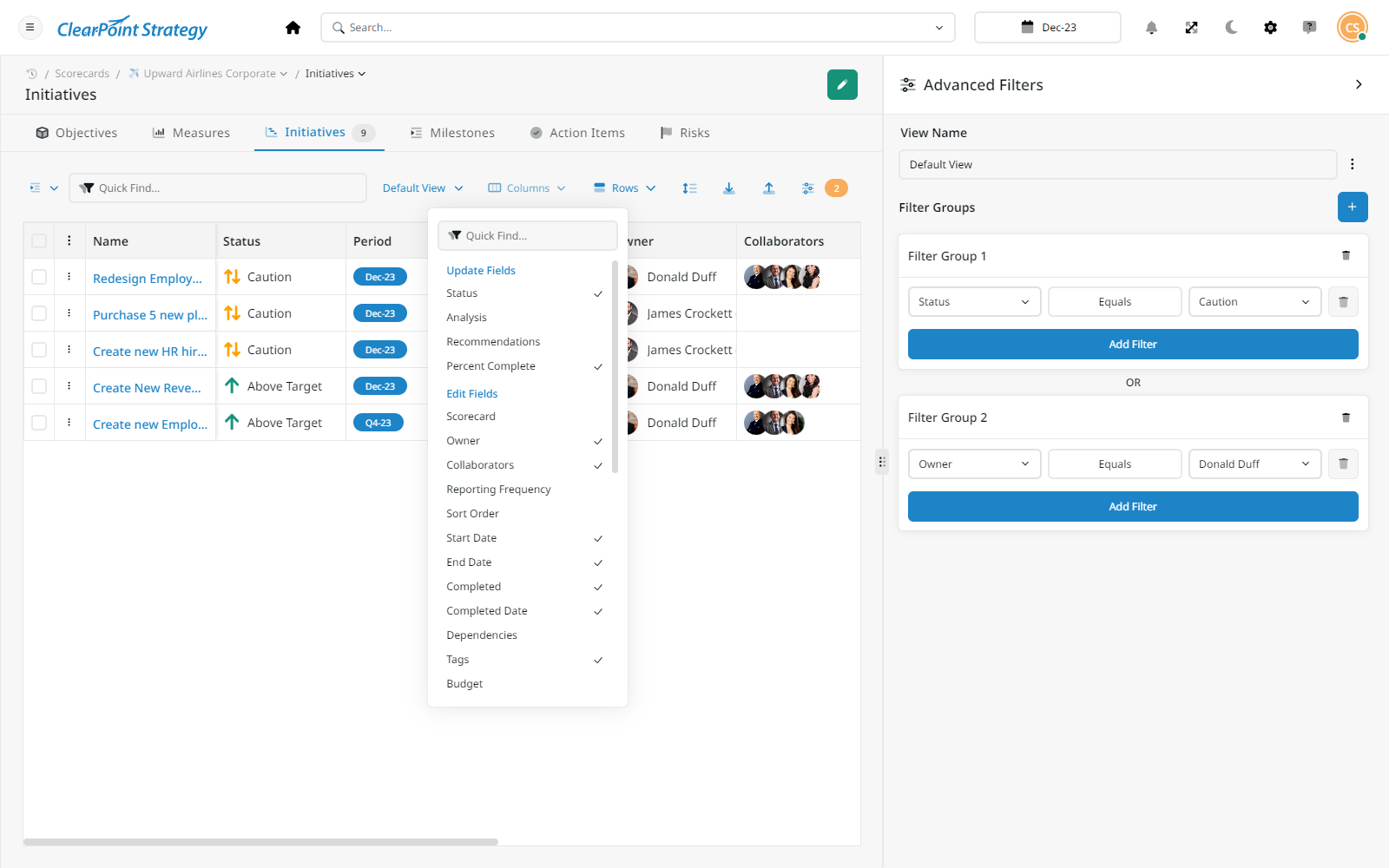Open the help question icon

click(1309, 28)
